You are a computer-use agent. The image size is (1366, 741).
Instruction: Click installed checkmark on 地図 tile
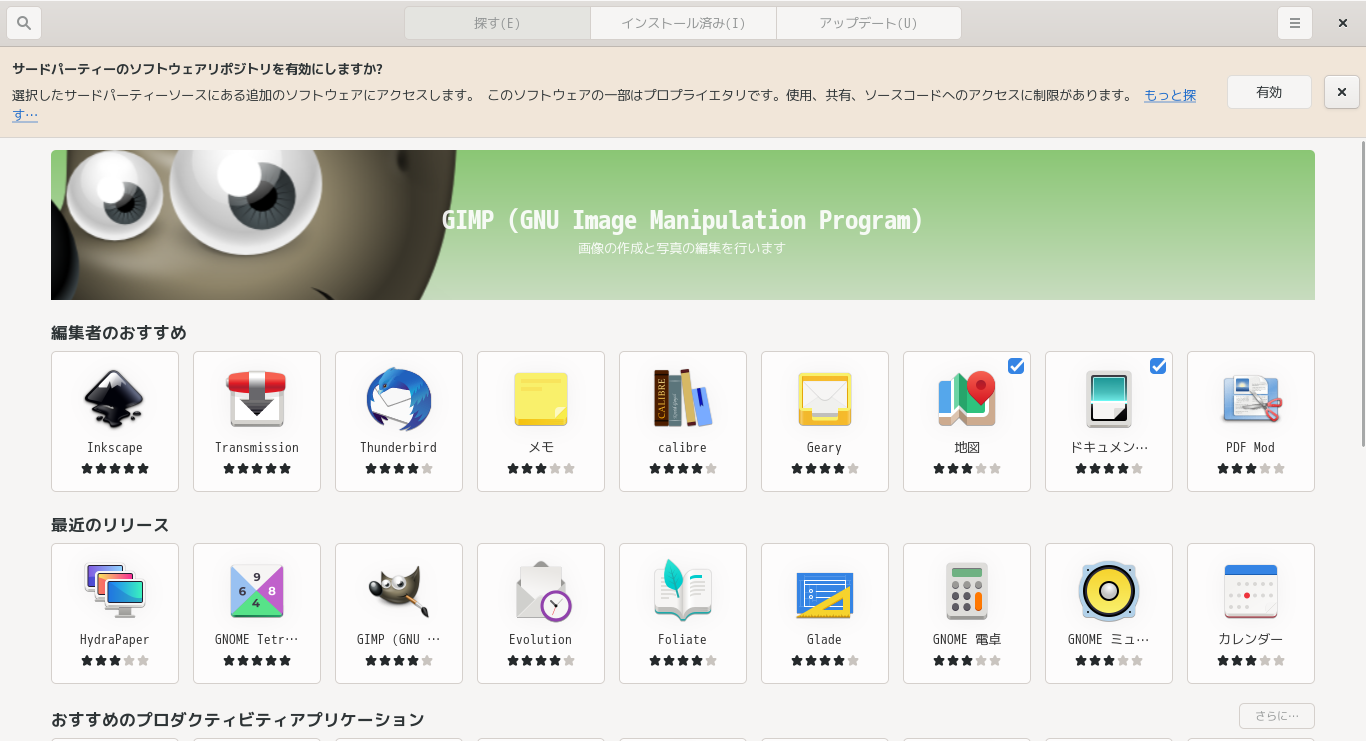coord(1016,366)
